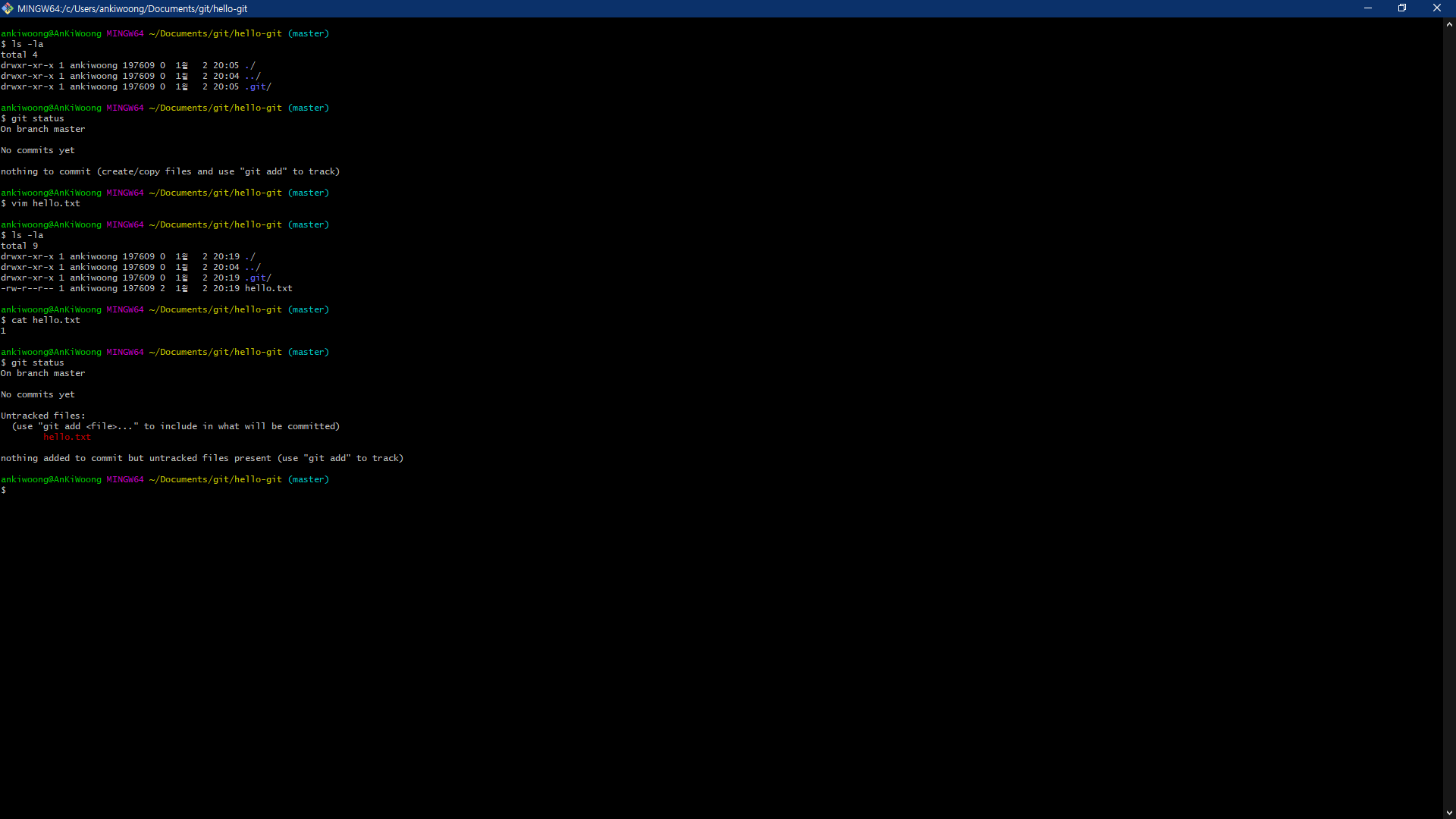Click the 'nothing added to commit' message line

coord(202,459)
